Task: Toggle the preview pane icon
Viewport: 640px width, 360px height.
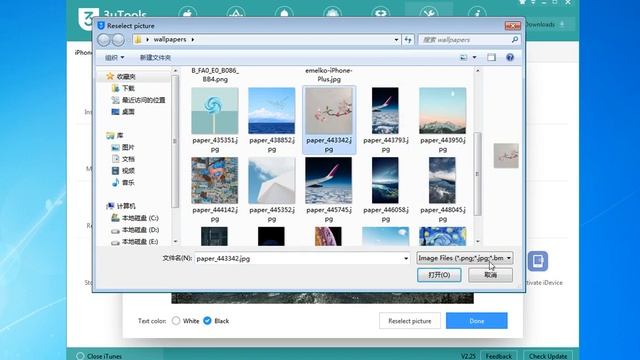Action: point(491,58)
